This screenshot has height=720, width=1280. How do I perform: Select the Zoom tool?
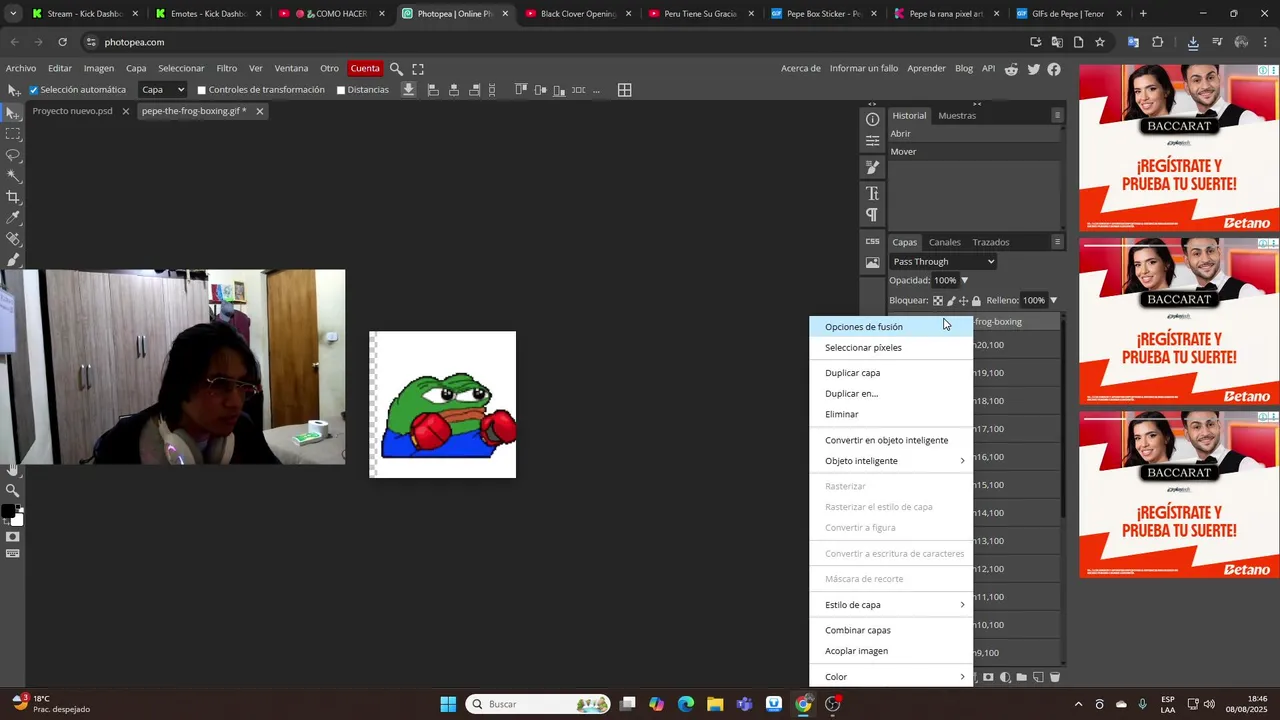pyautogui.click(x=13, y=490)
